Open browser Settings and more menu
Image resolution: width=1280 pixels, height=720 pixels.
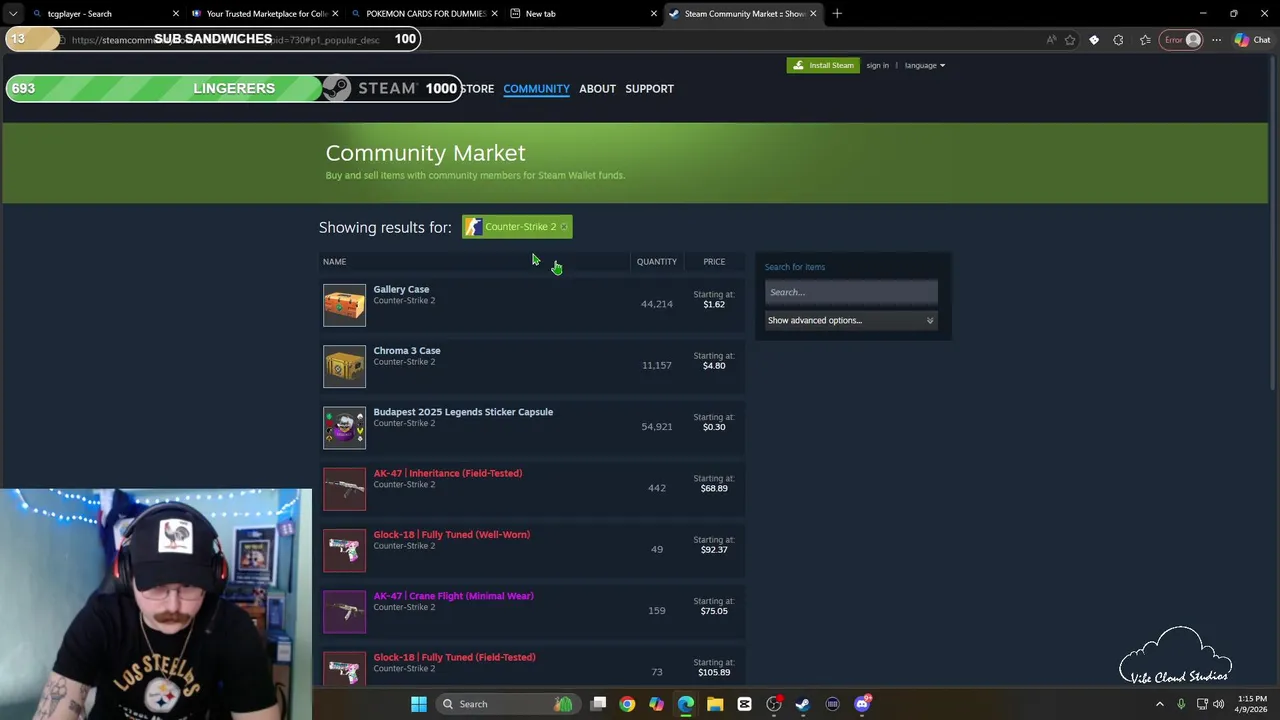[x=1216, y=40]
